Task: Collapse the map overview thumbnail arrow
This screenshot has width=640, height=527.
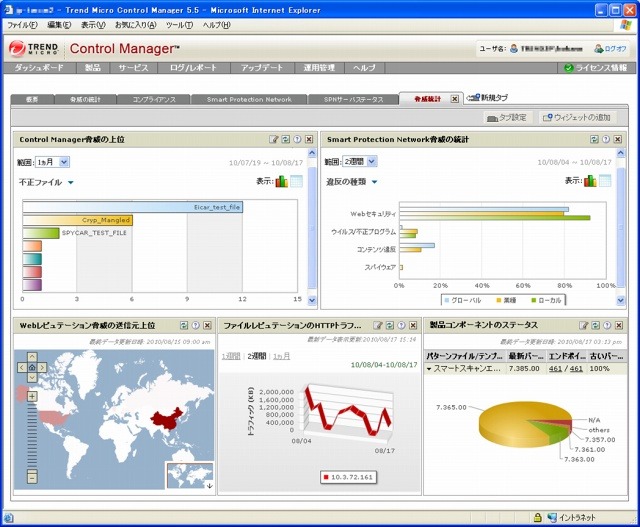Action: tap(209, 486)
